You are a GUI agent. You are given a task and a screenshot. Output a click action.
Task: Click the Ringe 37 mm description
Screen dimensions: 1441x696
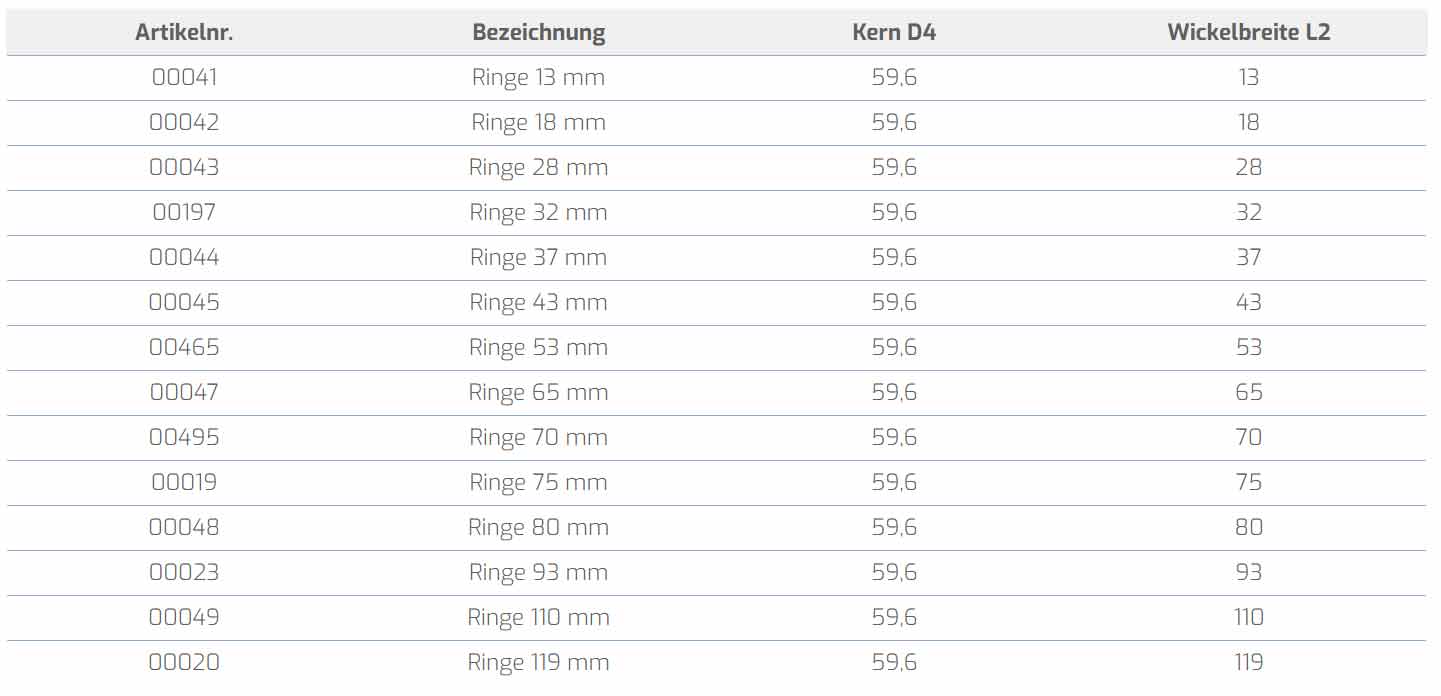point(539,257)
